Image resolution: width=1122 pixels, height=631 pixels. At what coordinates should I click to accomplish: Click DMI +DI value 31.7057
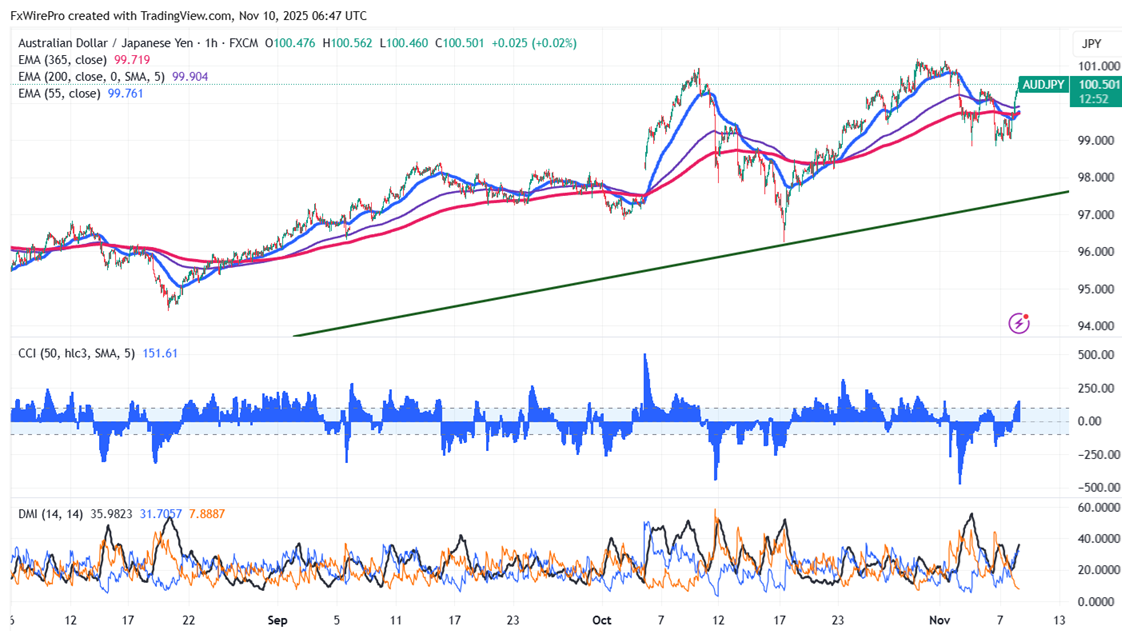click(x=161, y=514)
